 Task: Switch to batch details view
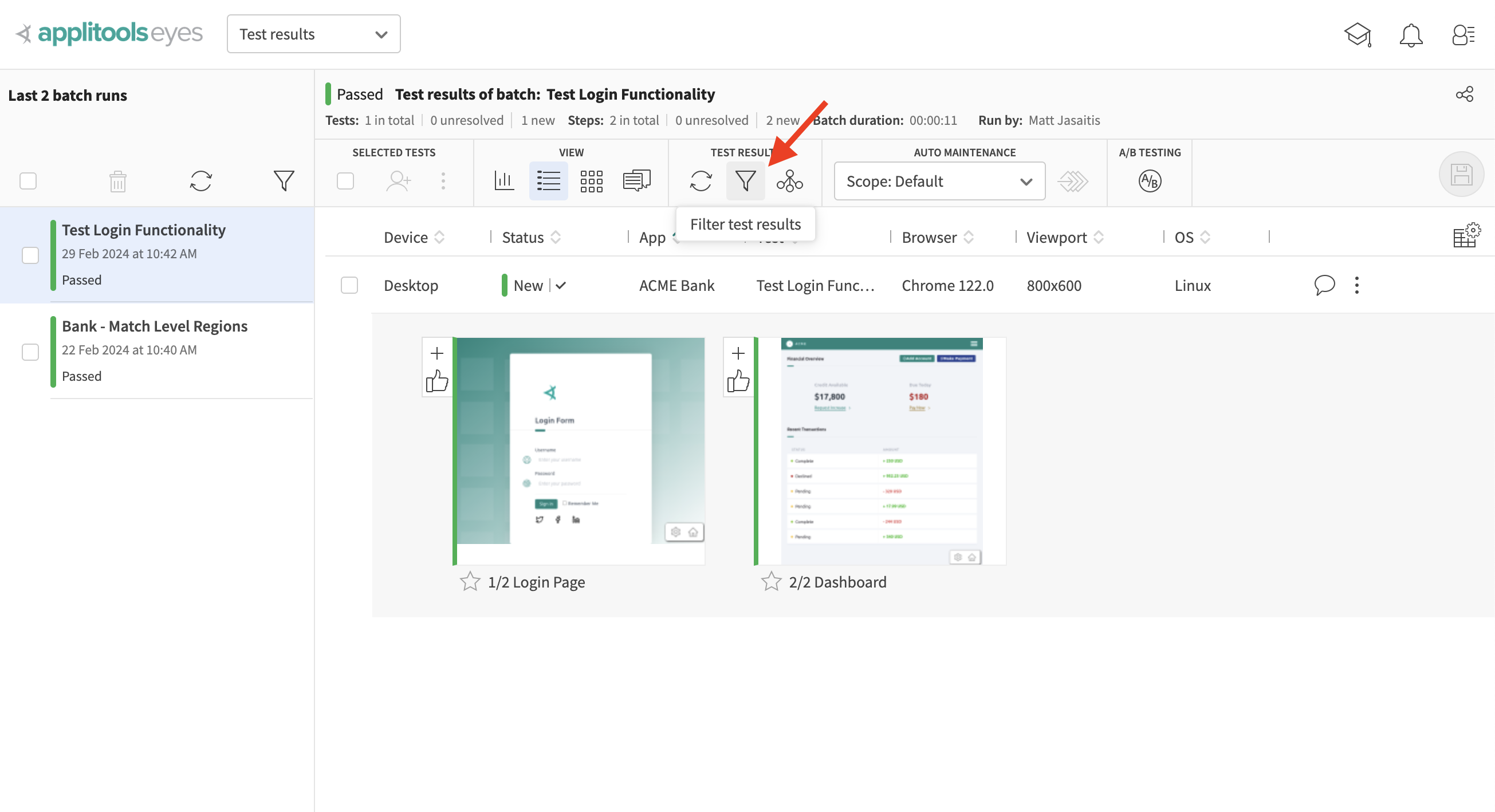pos(636,181)
